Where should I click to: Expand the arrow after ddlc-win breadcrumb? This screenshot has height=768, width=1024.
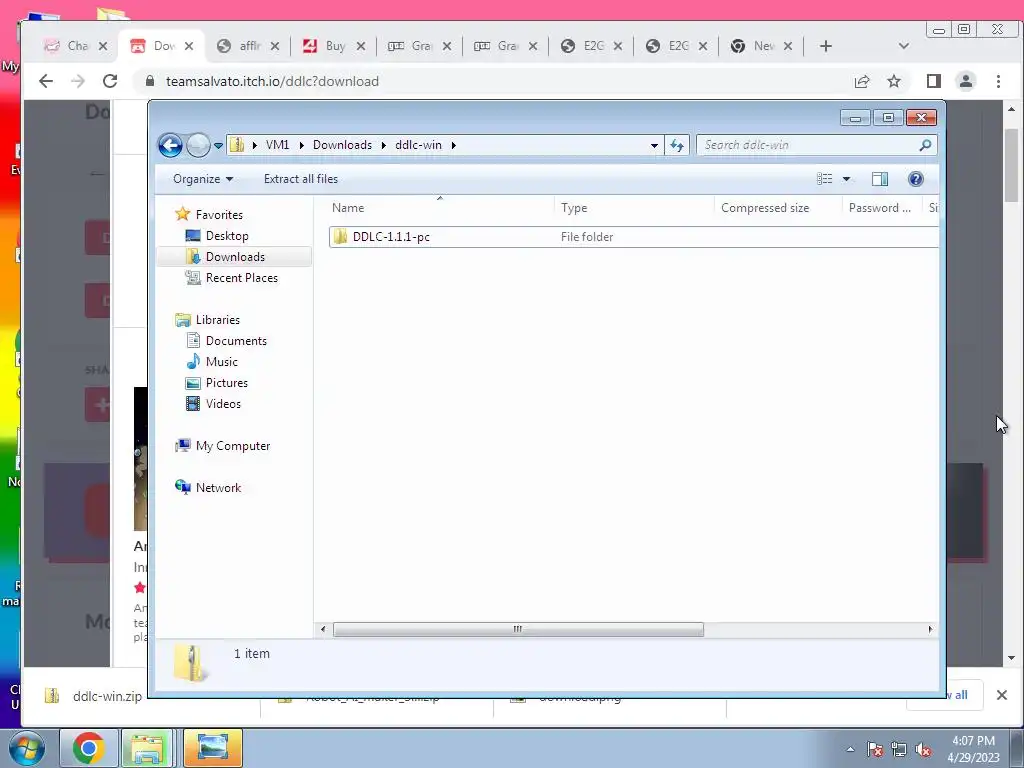[453, 145]
